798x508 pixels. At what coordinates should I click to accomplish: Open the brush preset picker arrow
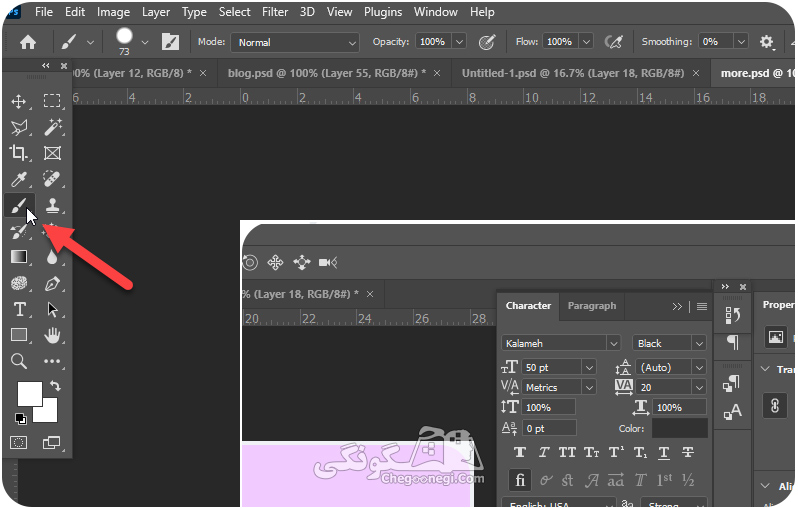[145, 42]
